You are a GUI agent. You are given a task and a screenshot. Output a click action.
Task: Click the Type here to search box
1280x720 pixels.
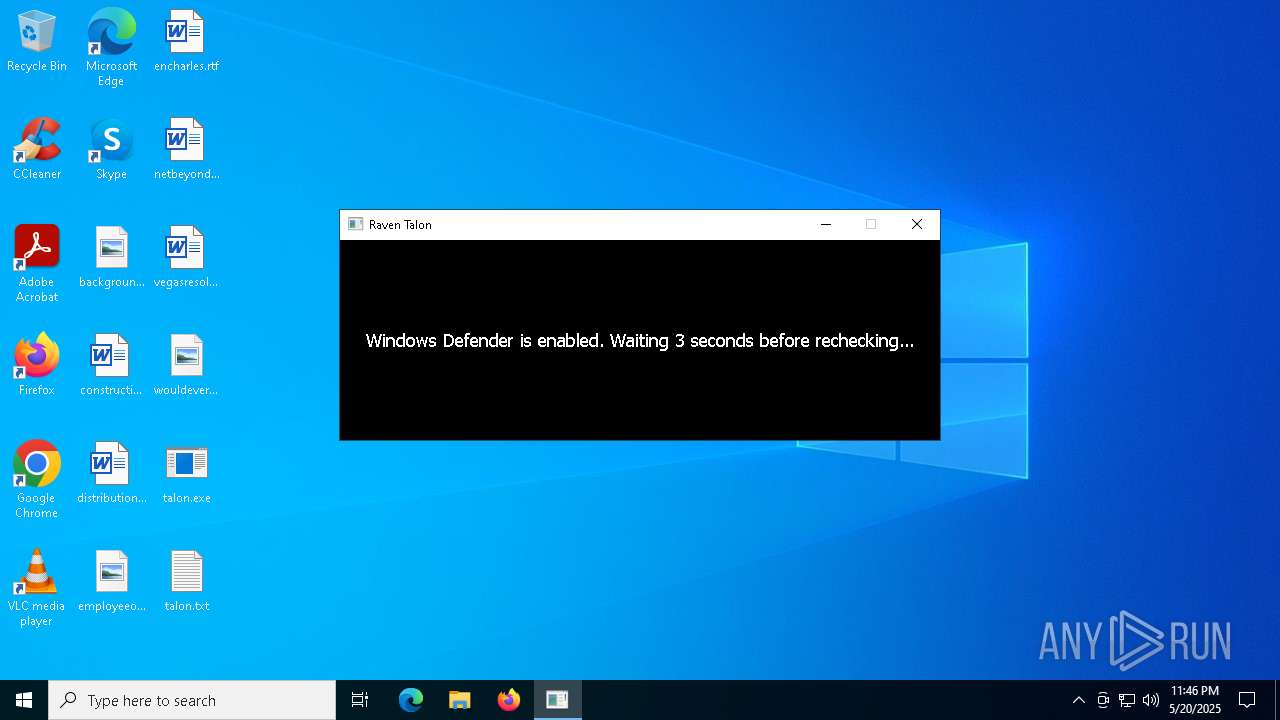(192, 700)
